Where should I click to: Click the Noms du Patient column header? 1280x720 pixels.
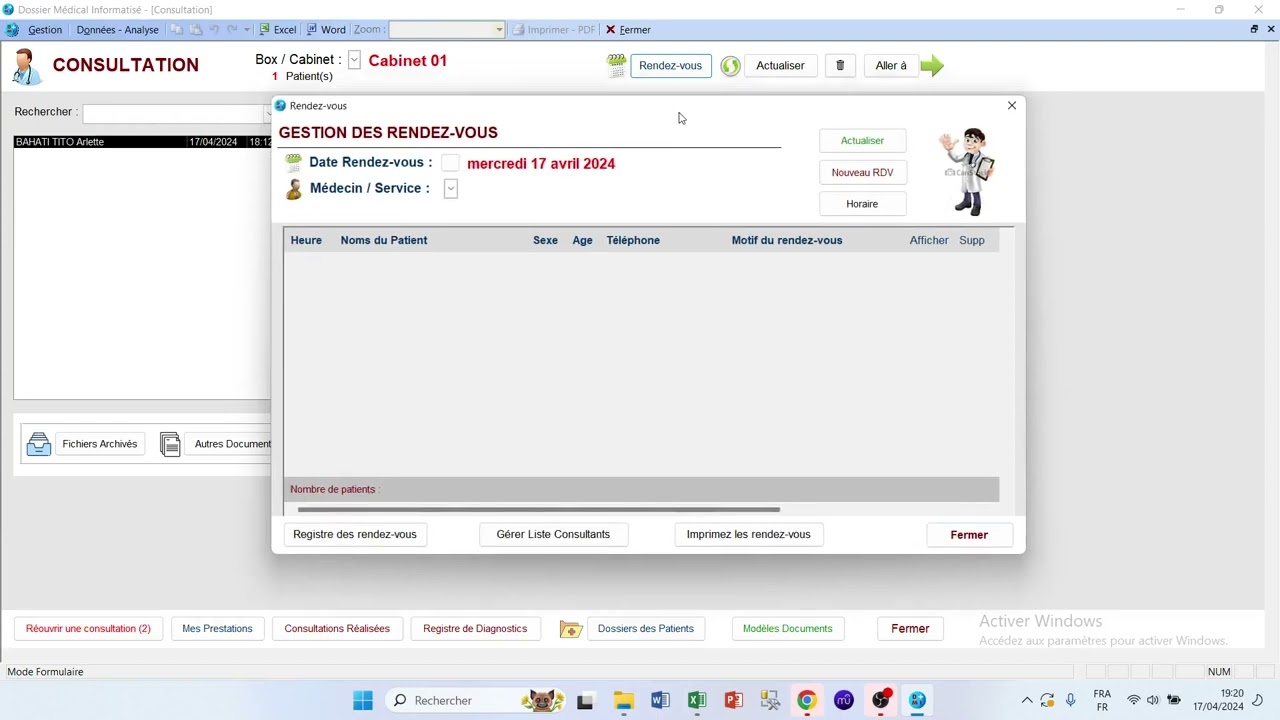384,240
